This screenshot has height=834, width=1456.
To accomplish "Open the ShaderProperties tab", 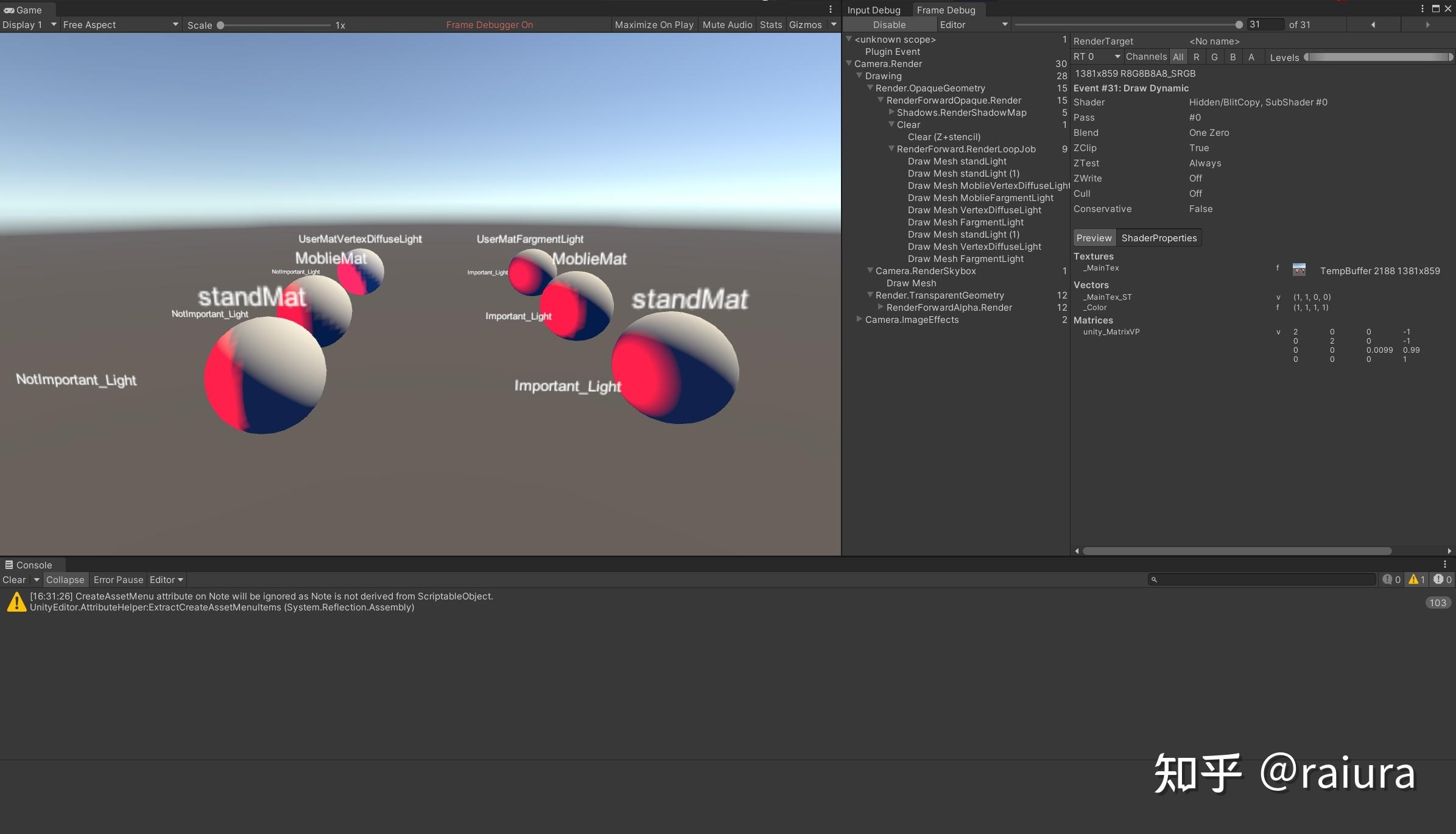I will [1158, 238].
